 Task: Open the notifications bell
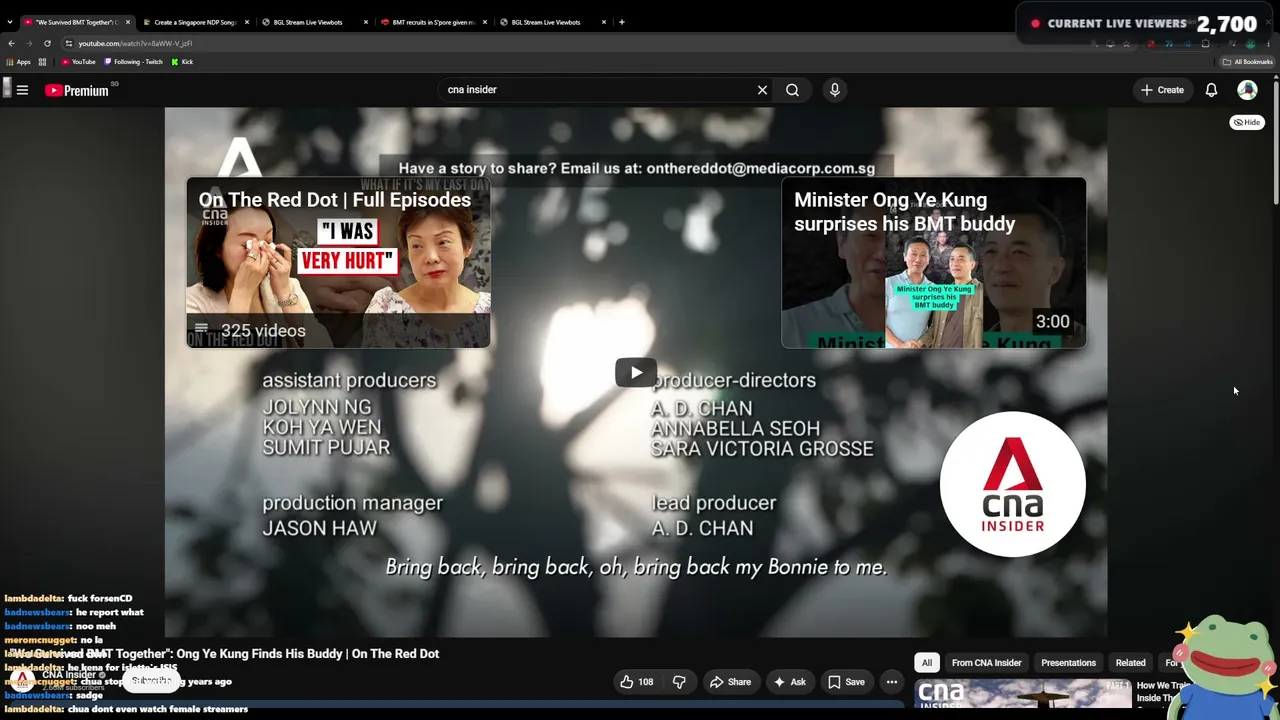(1211, 90)
